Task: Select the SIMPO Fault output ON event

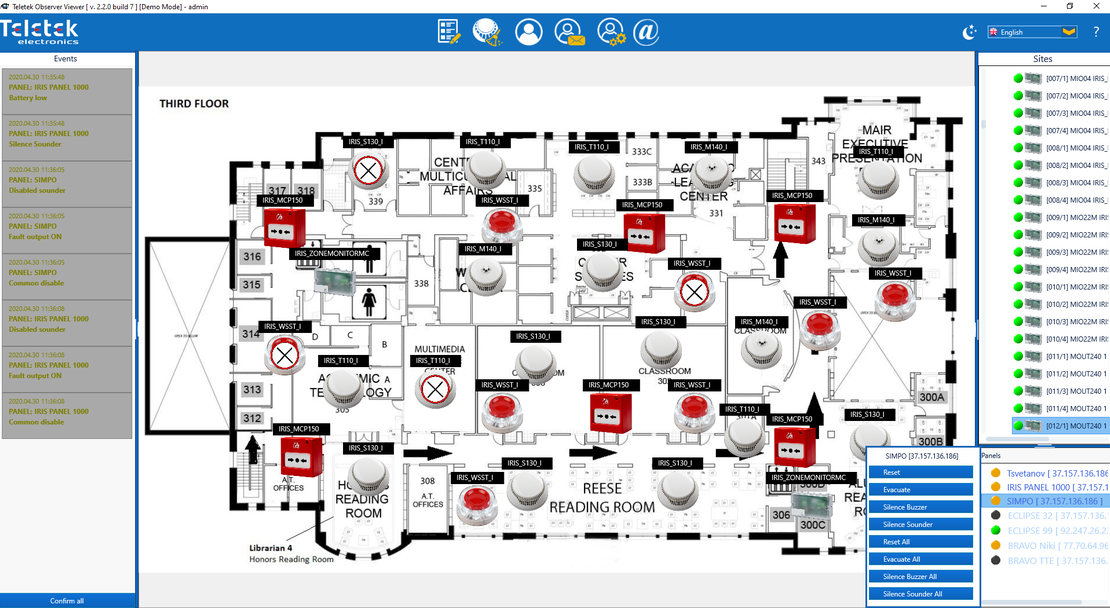Action: click(67, 231)
